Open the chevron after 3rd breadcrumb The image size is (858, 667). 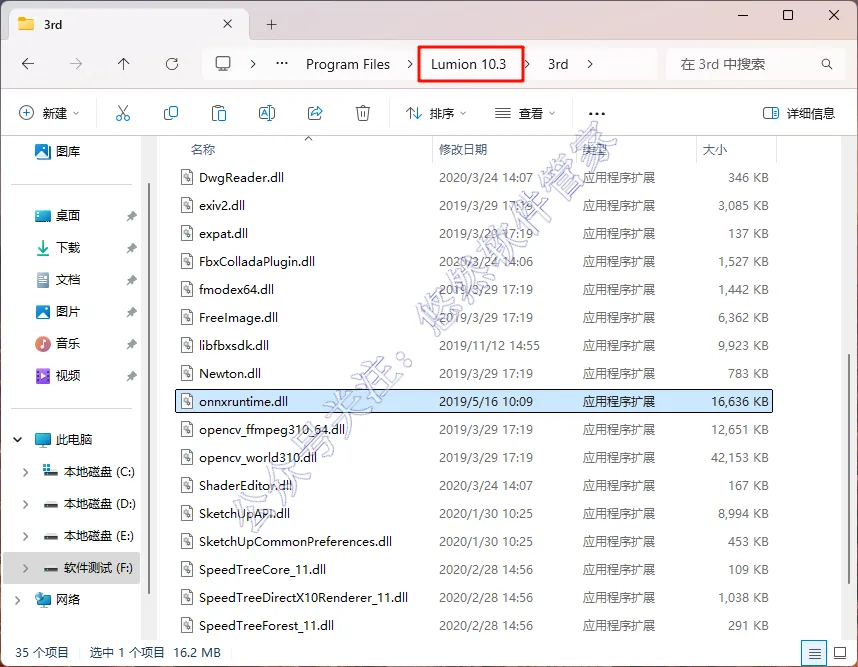coord(589,64)
